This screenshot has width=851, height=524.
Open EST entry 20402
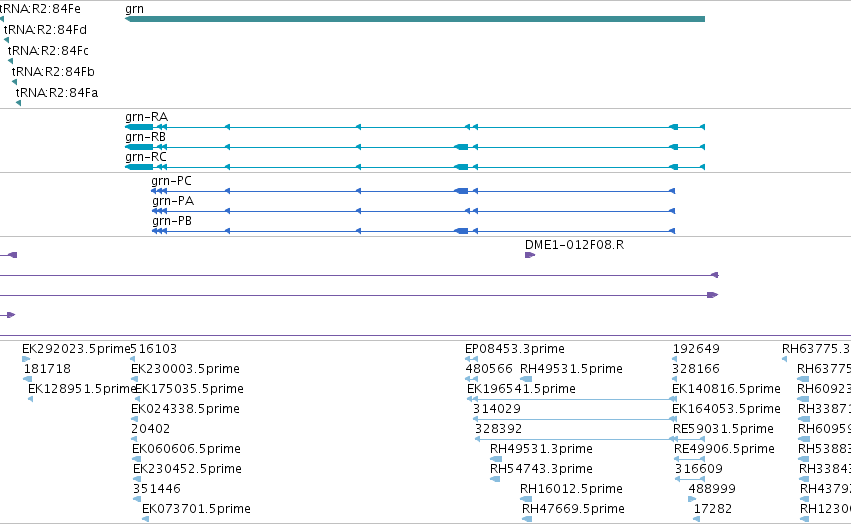(150, 429)
